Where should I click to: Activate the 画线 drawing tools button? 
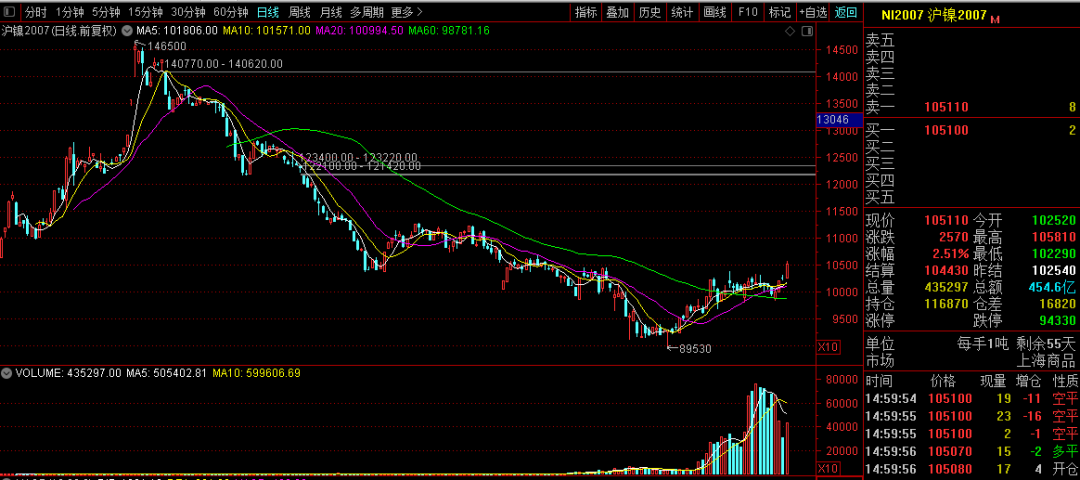coord(715,12)
